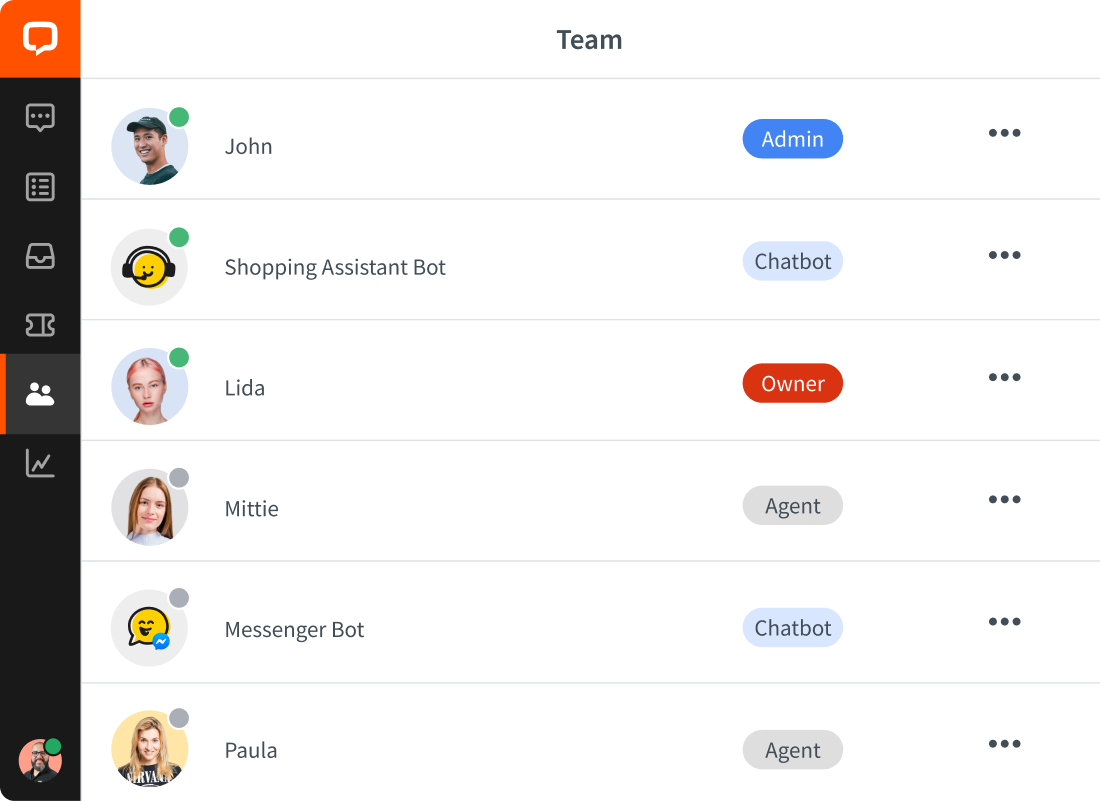Open options menu for John
Image resolution: width=1100 pixels, height=801 pixels.
point(1004,133)
